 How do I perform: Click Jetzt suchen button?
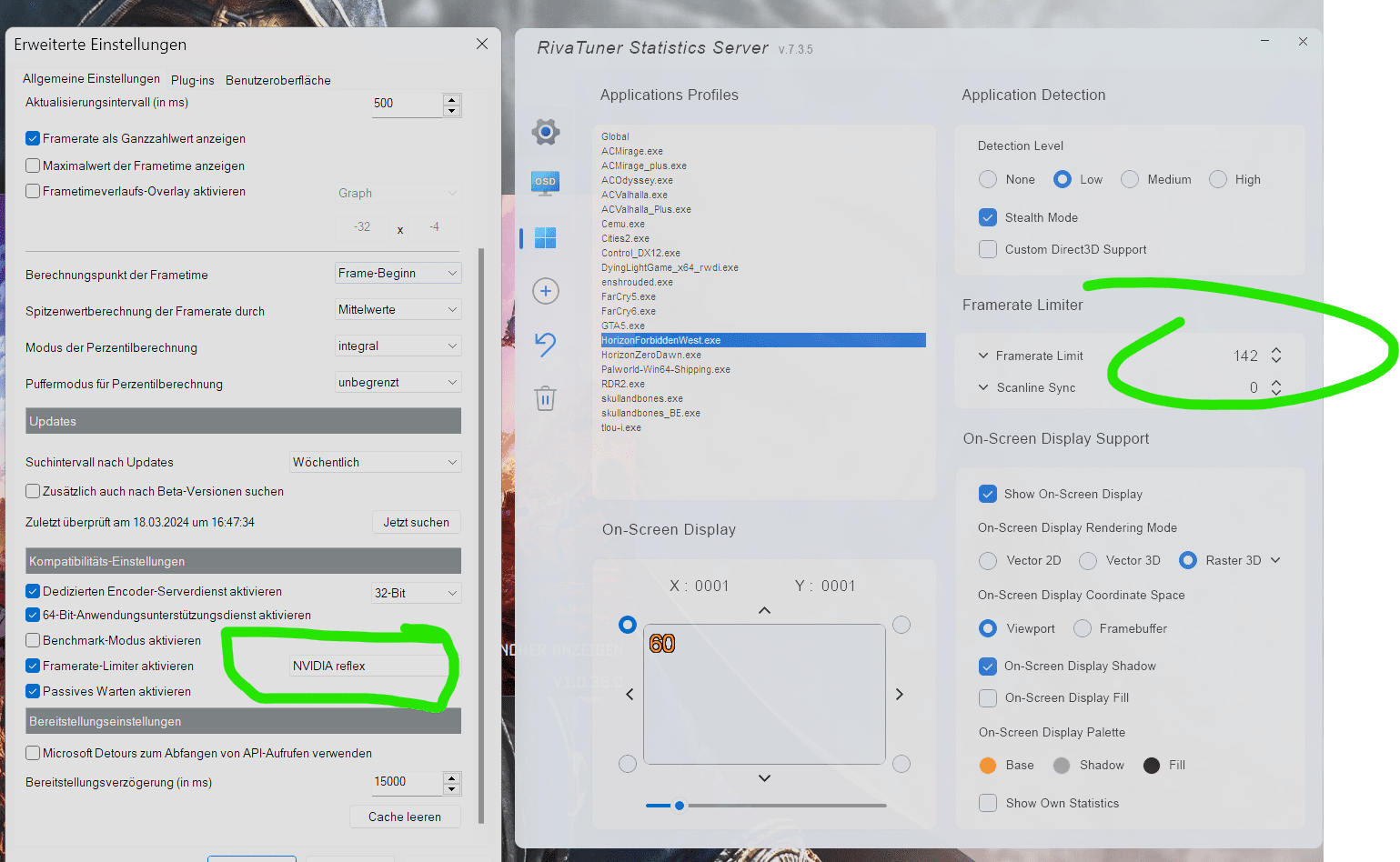[x=417, y=522]
